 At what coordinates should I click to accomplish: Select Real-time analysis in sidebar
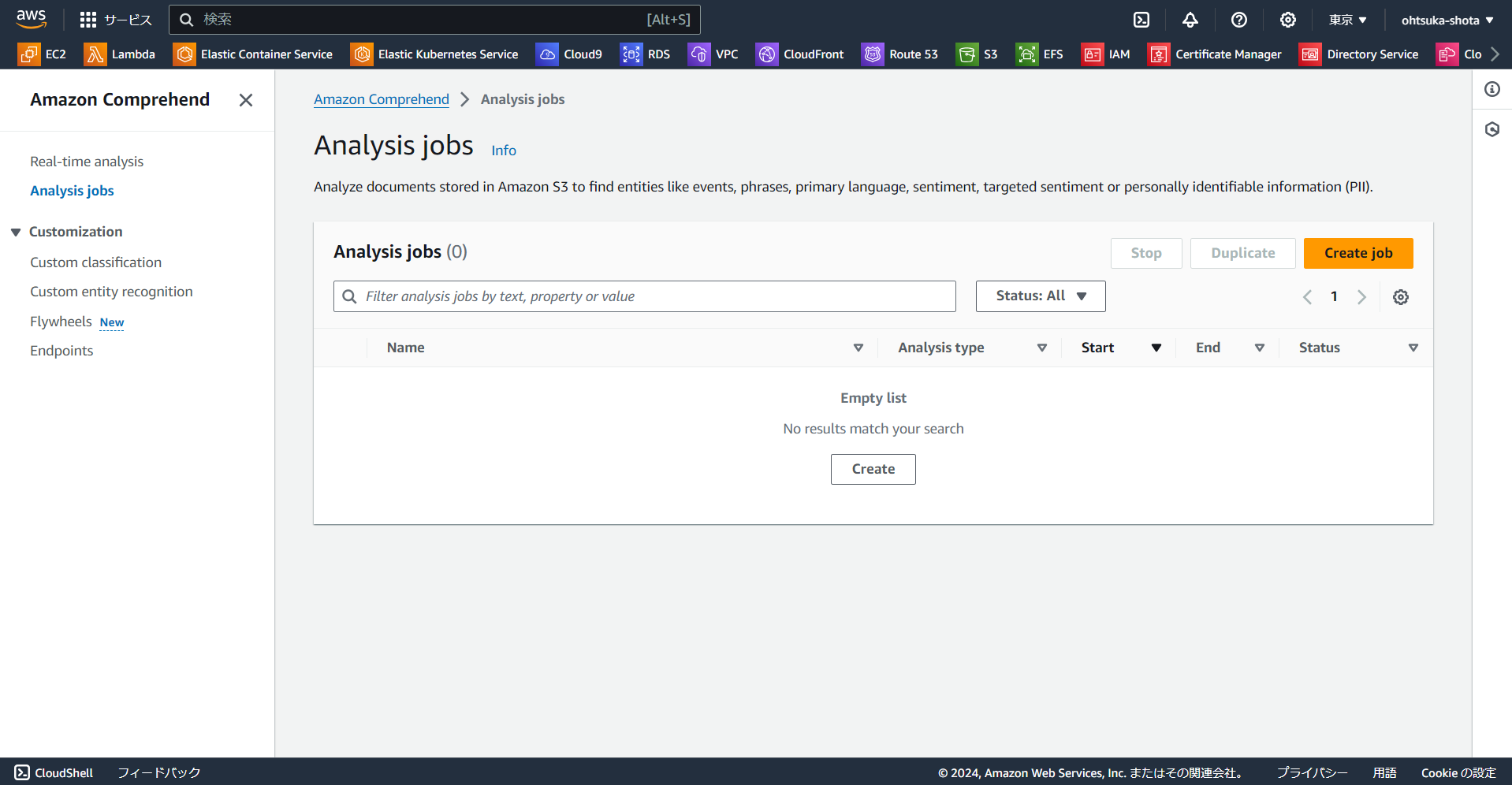click(87, 162)
